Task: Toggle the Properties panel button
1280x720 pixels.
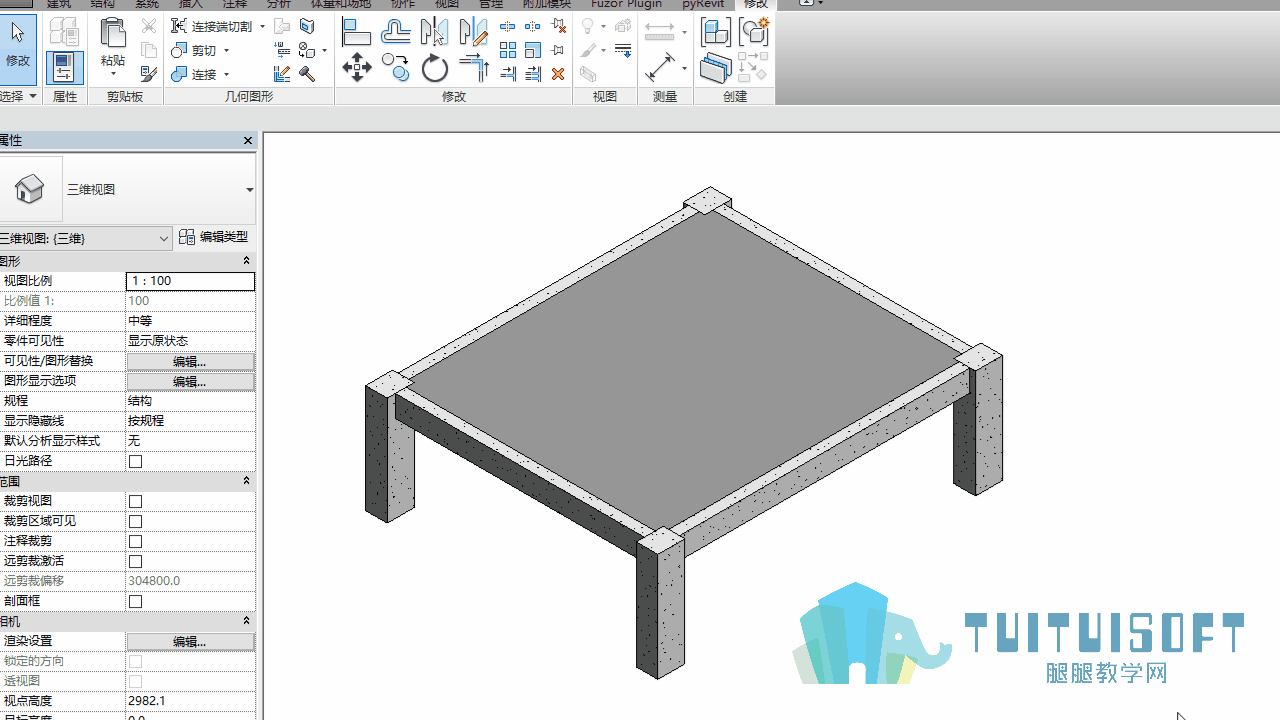Action: 64,68
